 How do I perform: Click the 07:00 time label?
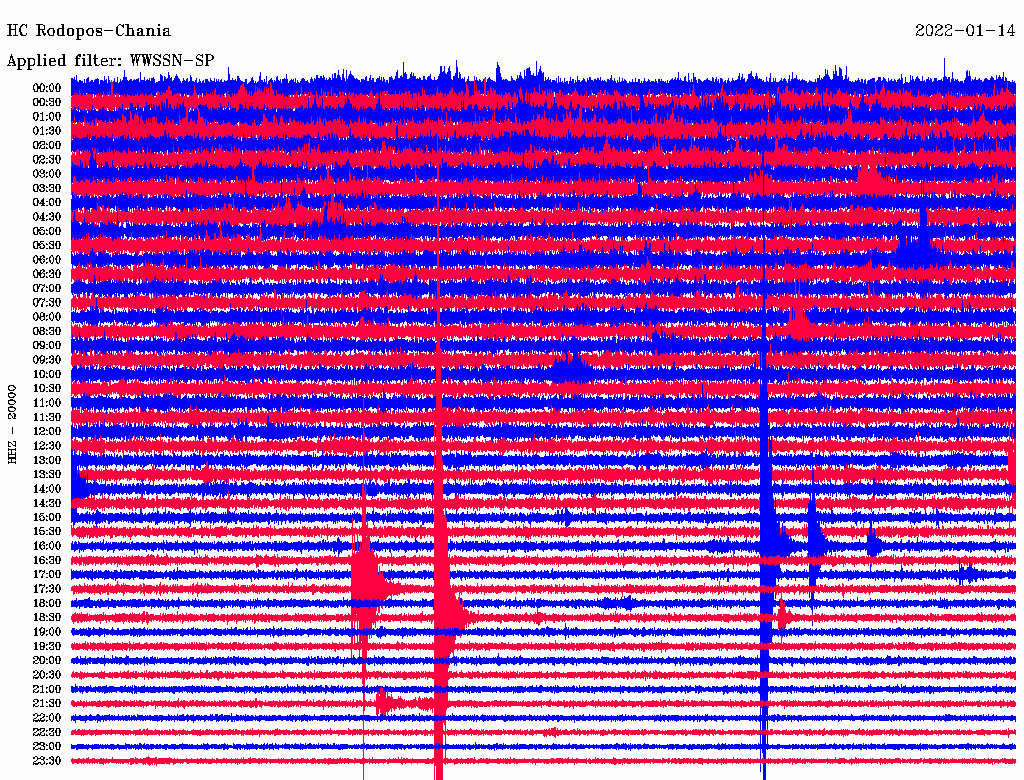(x=46, y=288)
